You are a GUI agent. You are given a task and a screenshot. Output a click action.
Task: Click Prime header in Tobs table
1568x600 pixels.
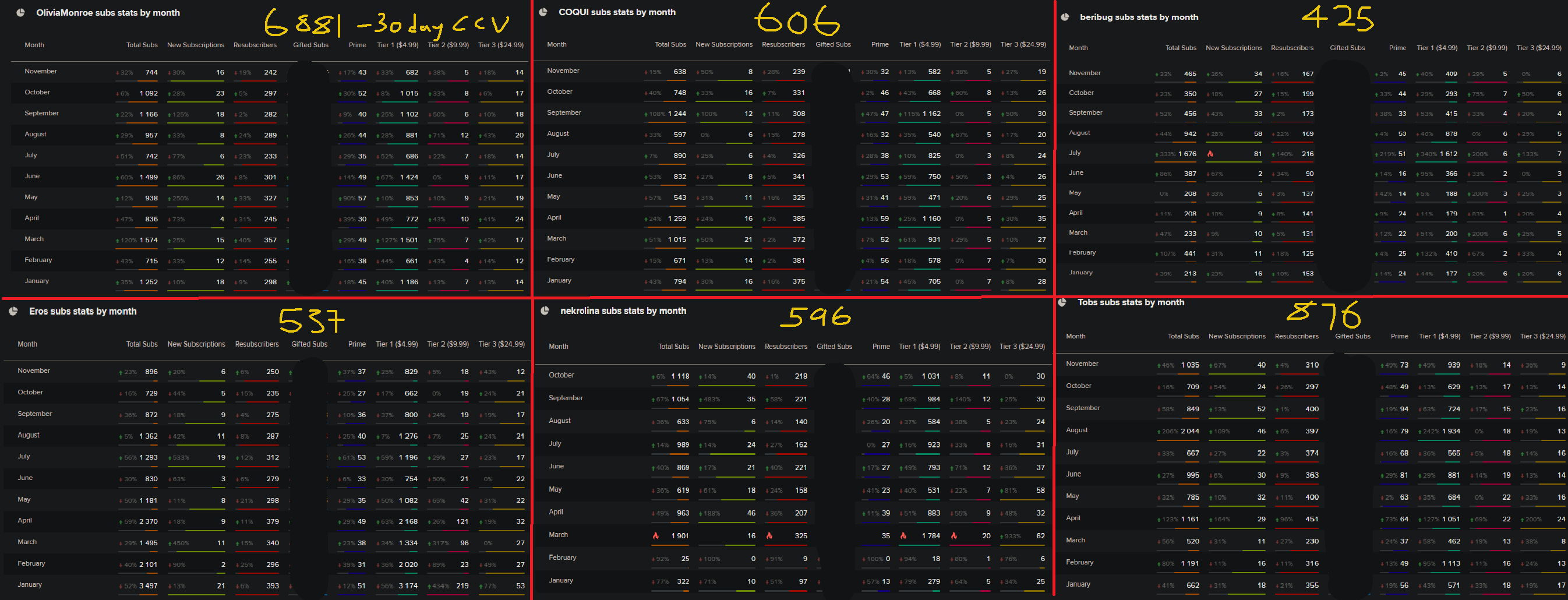tap(1400, 337)
